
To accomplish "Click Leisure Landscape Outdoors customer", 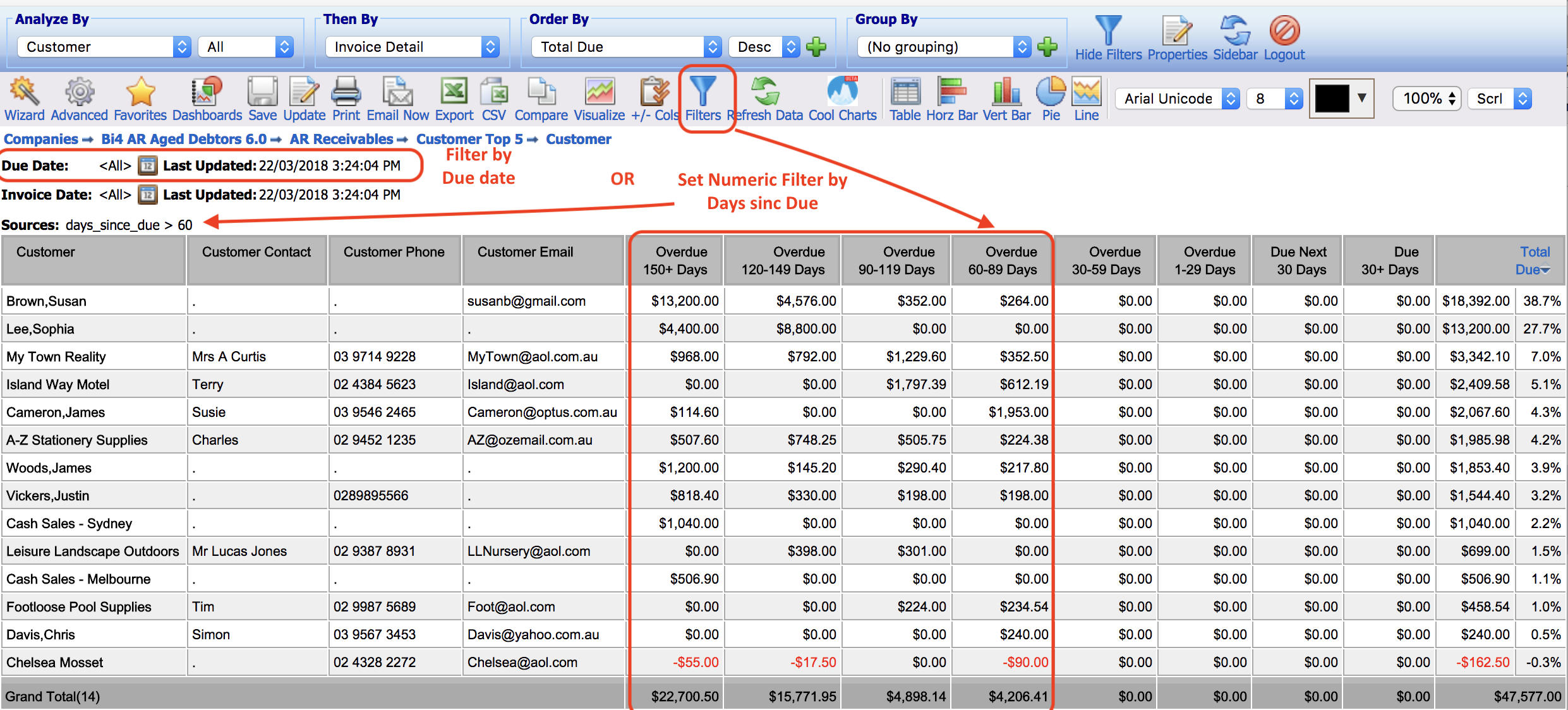I will (x=93, y=551).
